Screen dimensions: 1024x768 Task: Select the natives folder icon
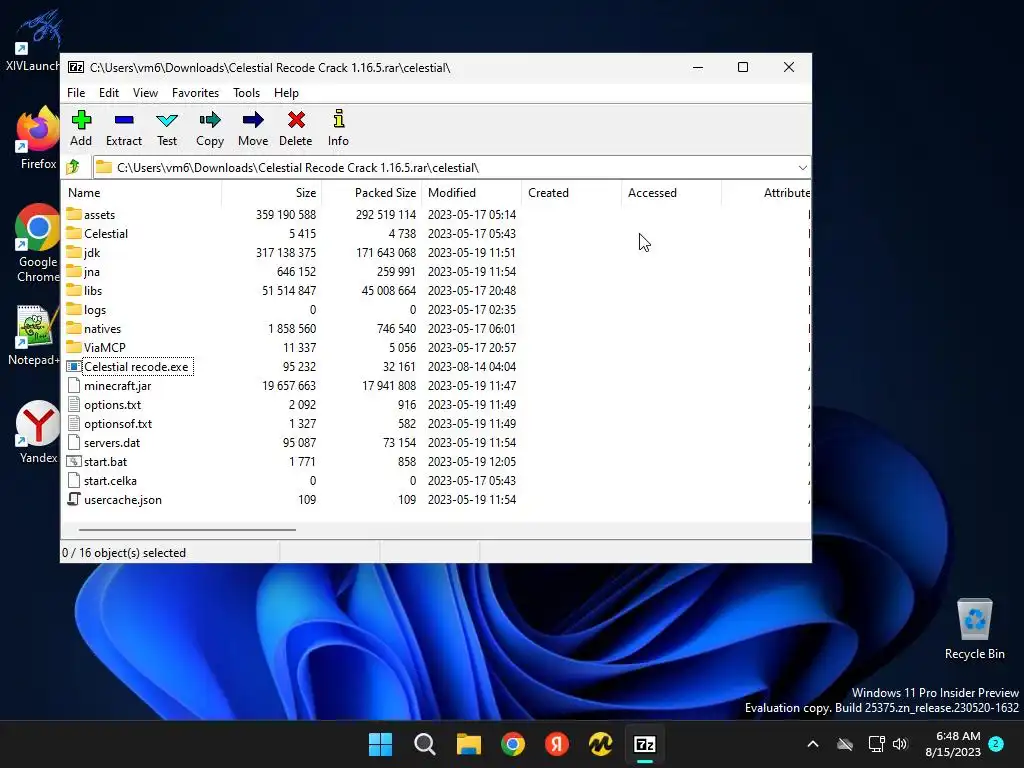pos(74,328)
